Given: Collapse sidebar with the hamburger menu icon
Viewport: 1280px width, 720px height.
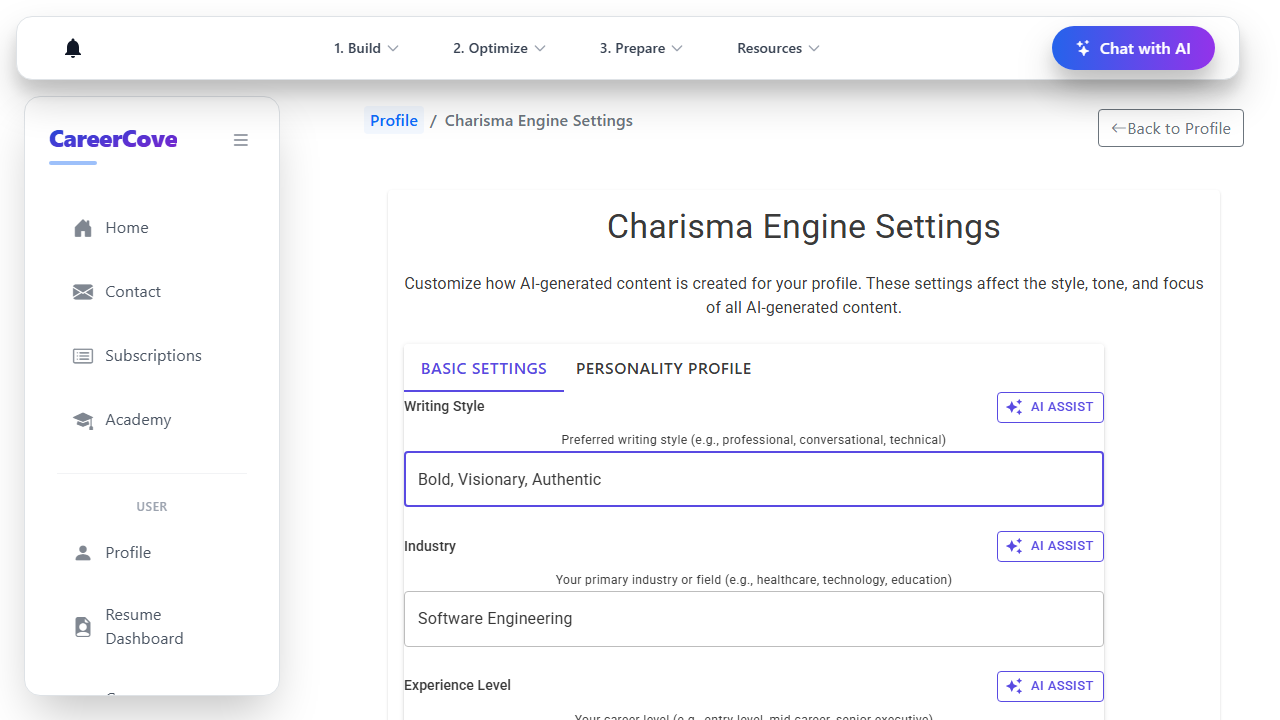Looking at the screenshot, I should (x=241, y=140).
